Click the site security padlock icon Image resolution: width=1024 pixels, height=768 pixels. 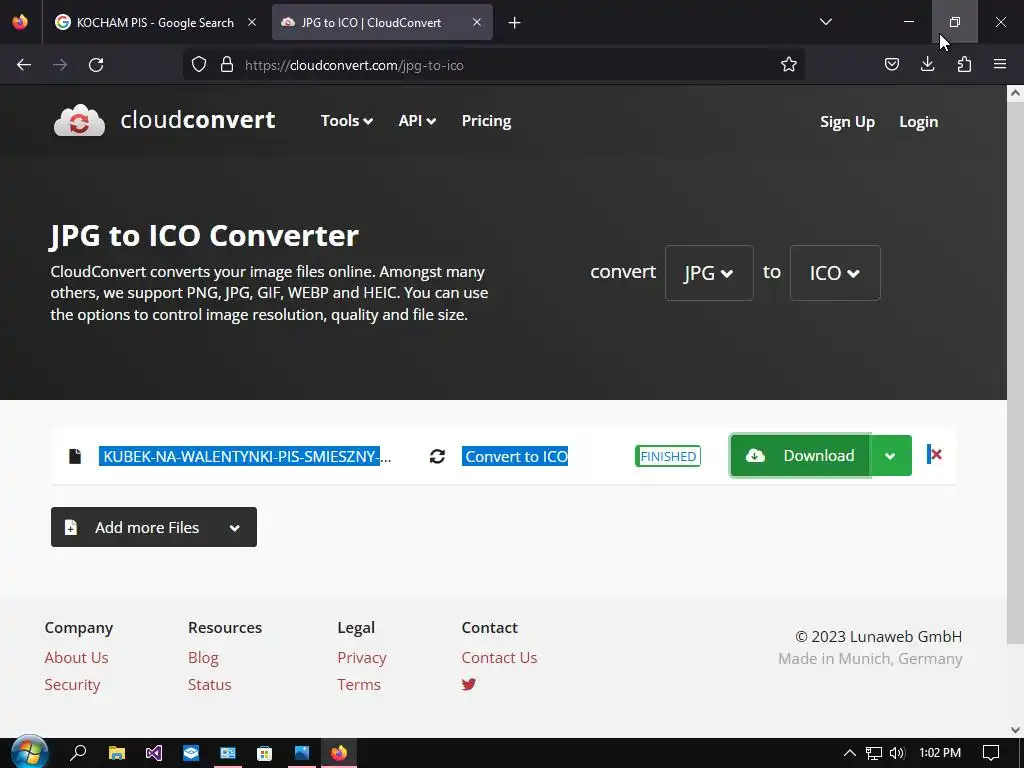click(x=227, y=64)
